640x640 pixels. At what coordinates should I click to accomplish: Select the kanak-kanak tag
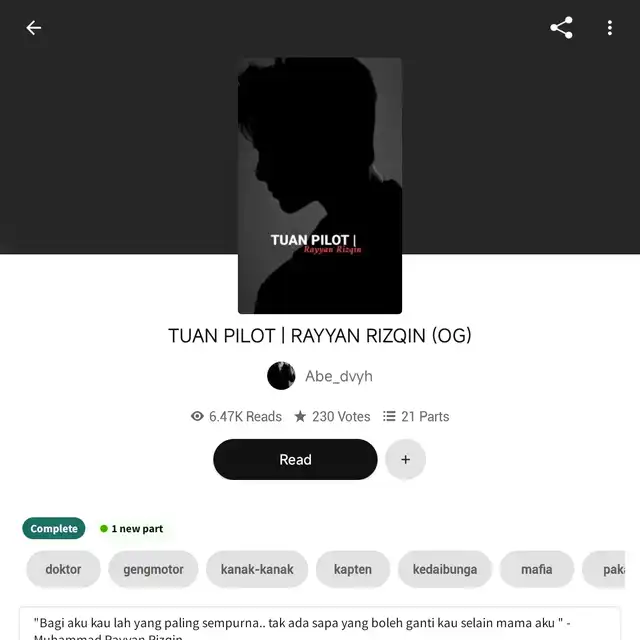257,569
